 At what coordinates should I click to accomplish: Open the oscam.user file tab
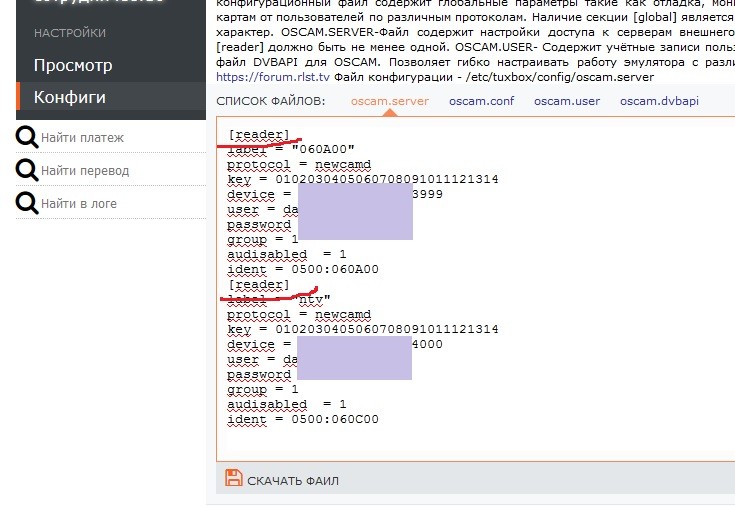coord(567,101)
